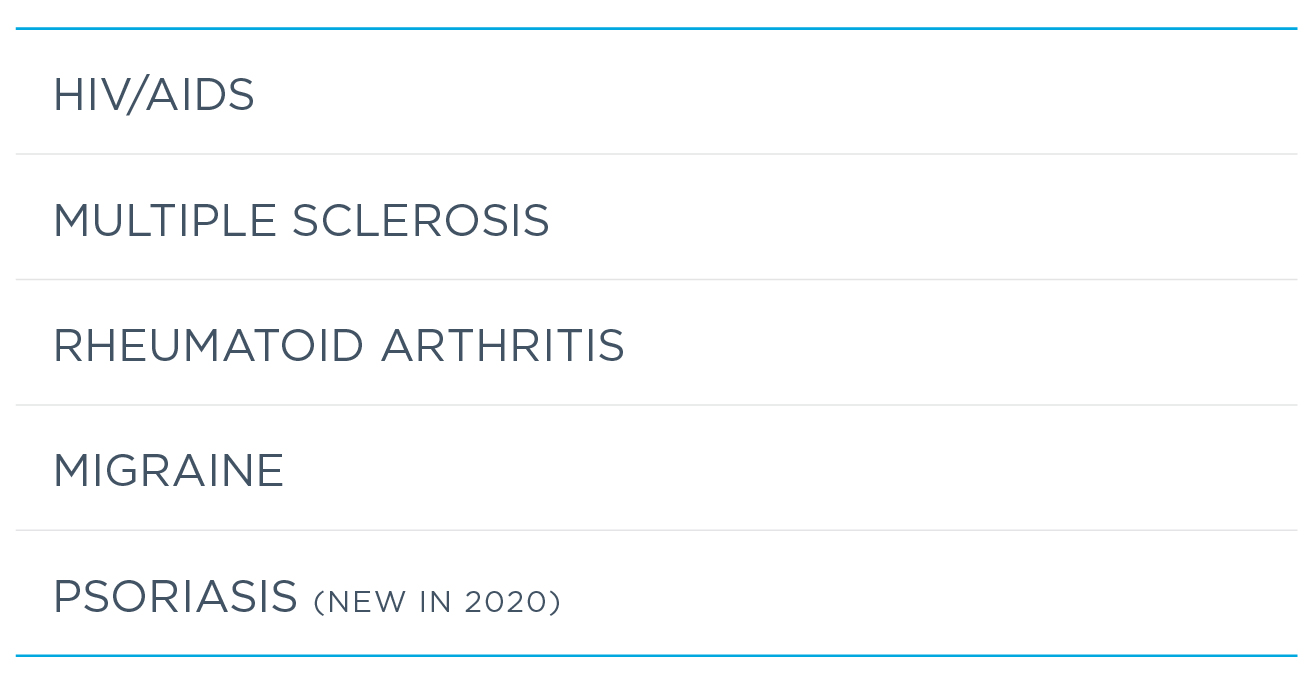The height and width of the screenshot is (683, 1313).
Task: Click the word "NEW" beside Psoriasis
Action: click(x=355, y=602)
